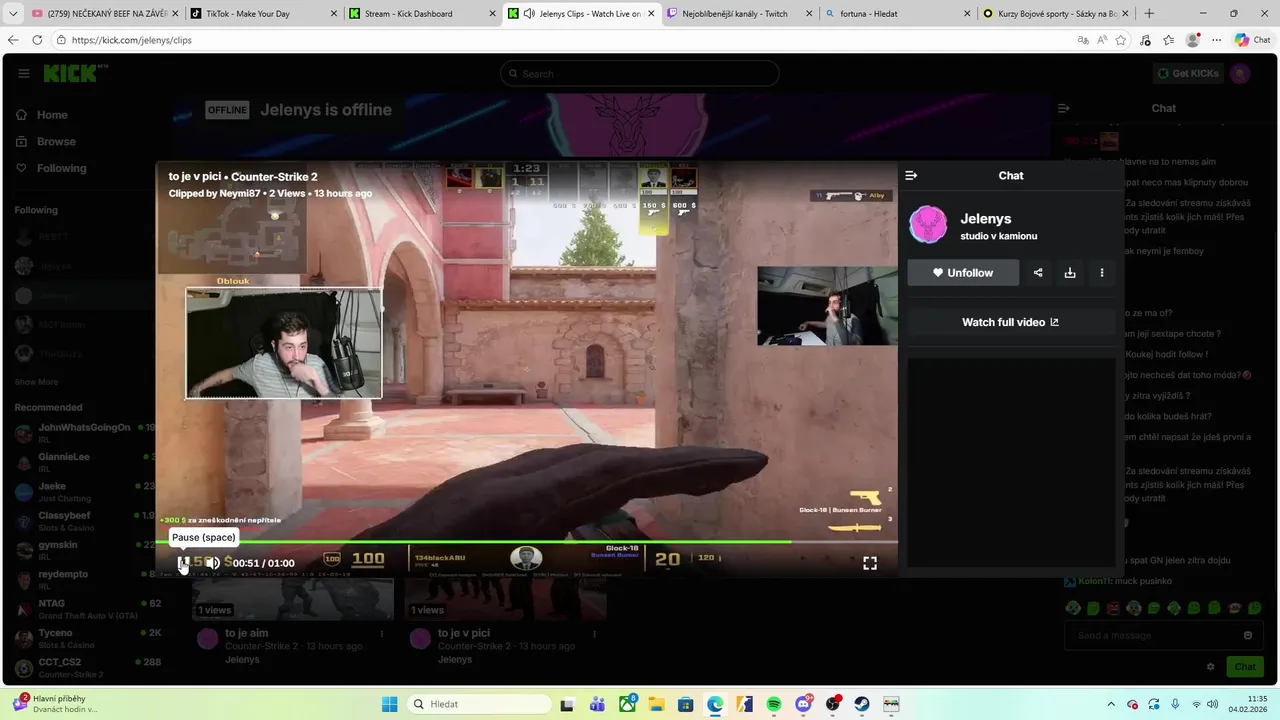Switch to the fortuna - Hledat tab
1280x720 pixels.
click(x=895, y=14)
